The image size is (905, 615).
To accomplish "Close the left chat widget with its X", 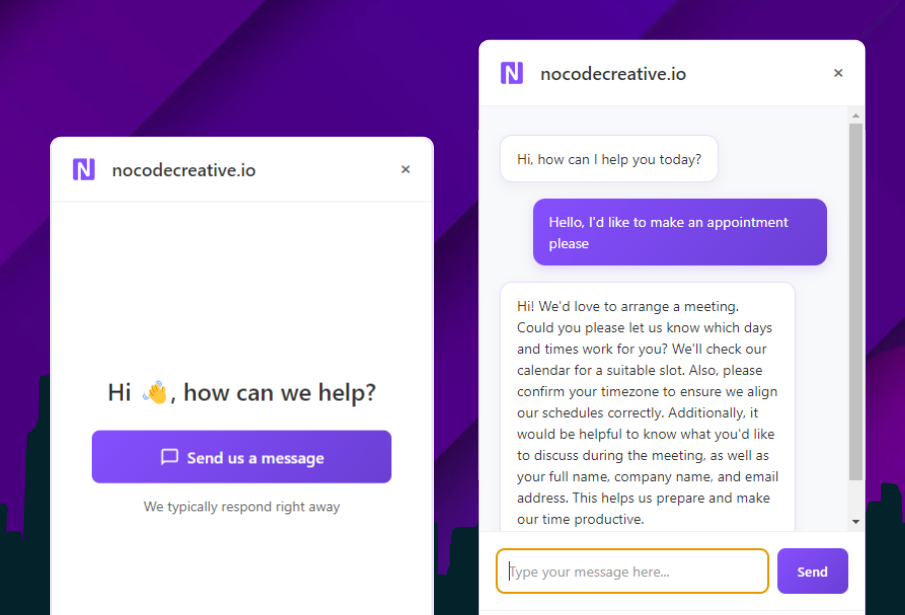I will (405, 169).
